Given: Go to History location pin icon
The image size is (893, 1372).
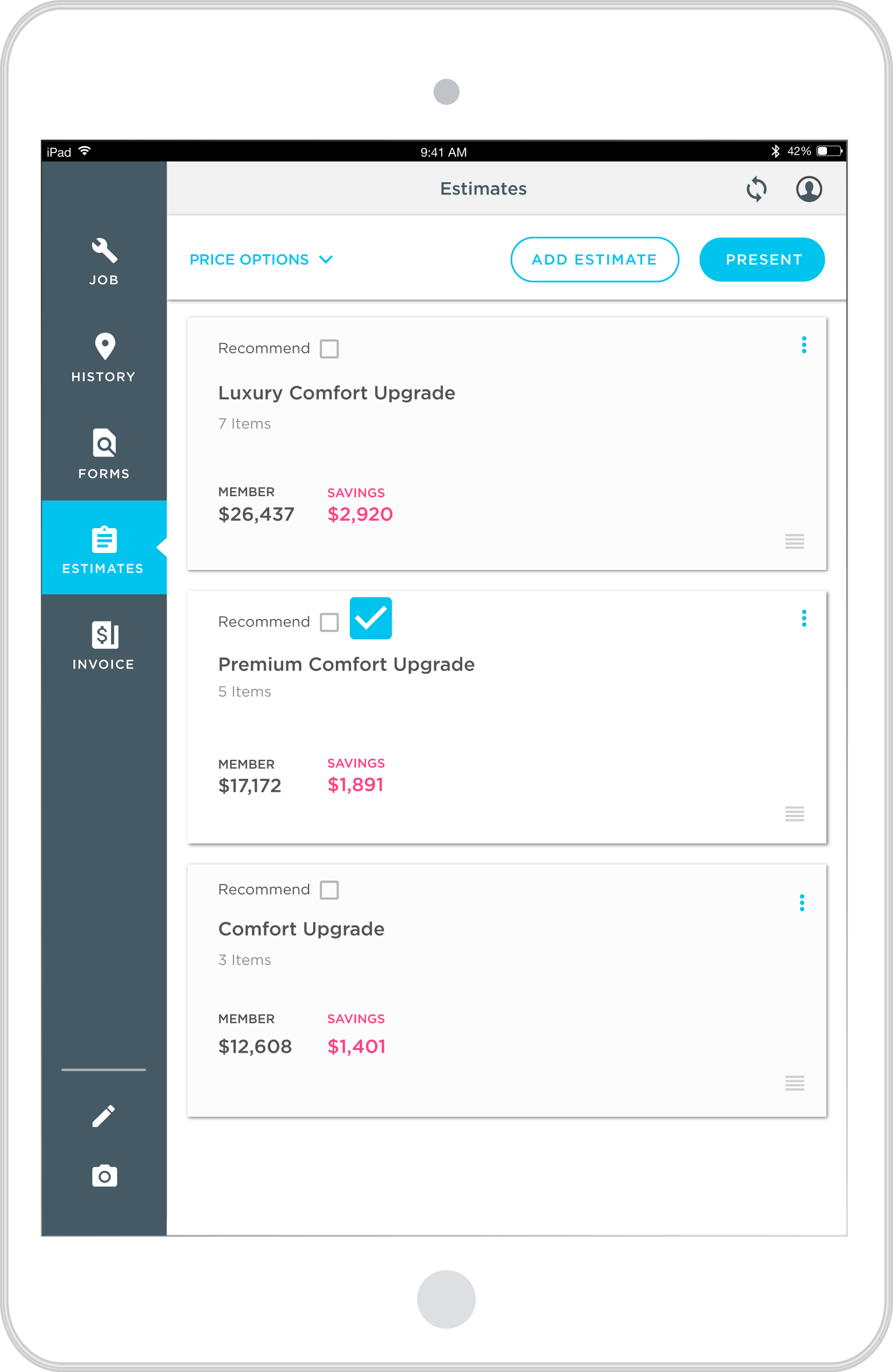Looking at the screenshot, I should (105, 347).
